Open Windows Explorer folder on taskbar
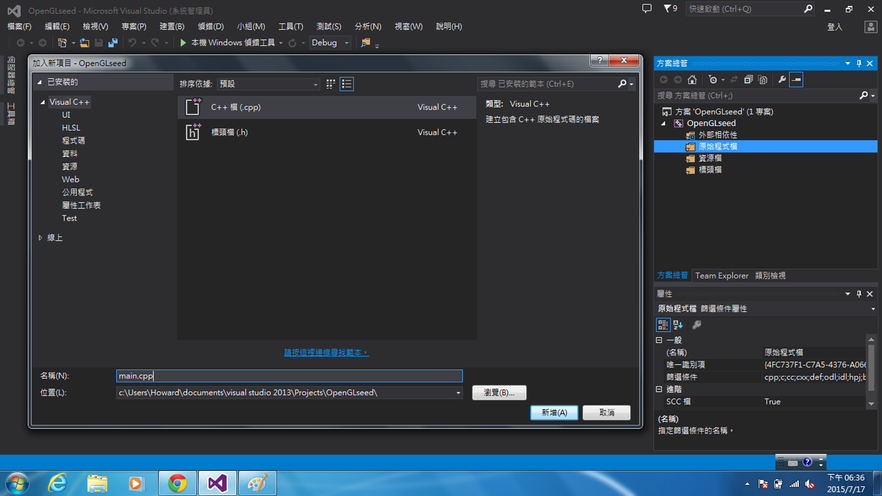The height and width of the screenshot is (496, 882). (97, 483)
